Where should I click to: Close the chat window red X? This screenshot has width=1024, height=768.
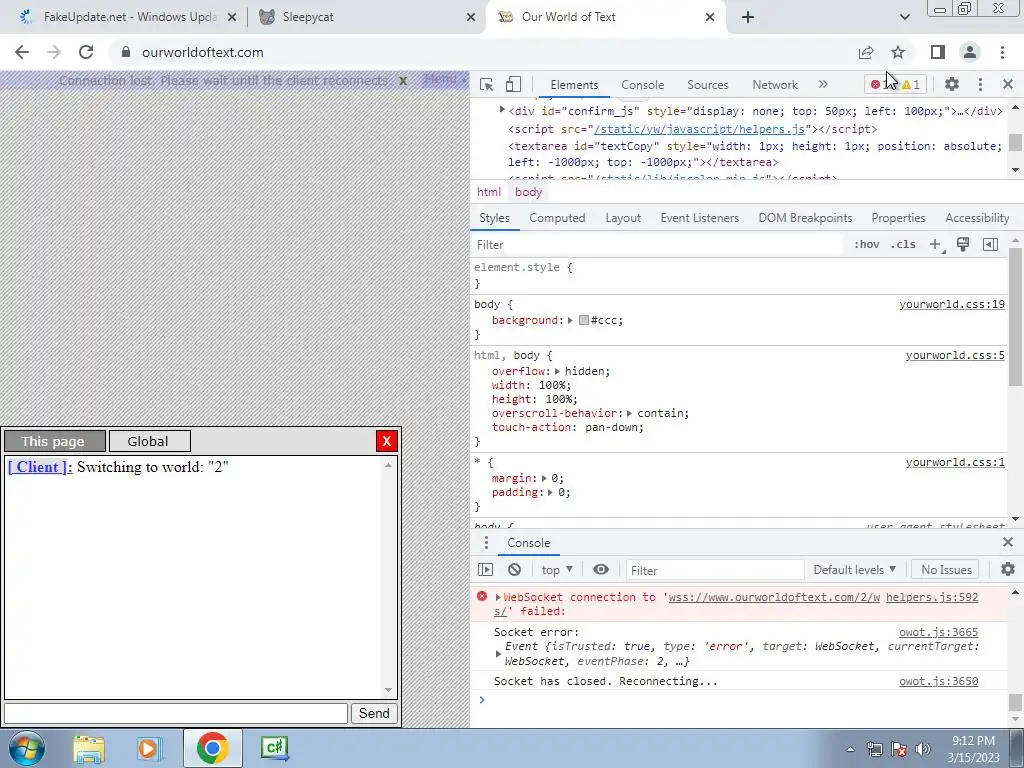pos(387,441)
